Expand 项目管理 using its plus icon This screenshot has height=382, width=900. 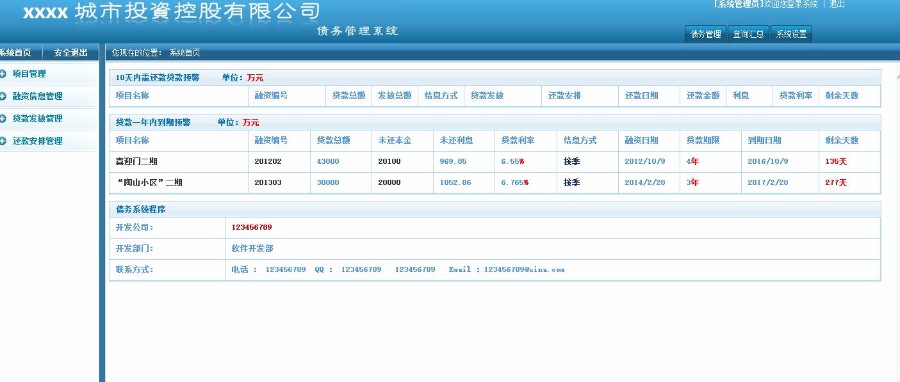point(3,74)
